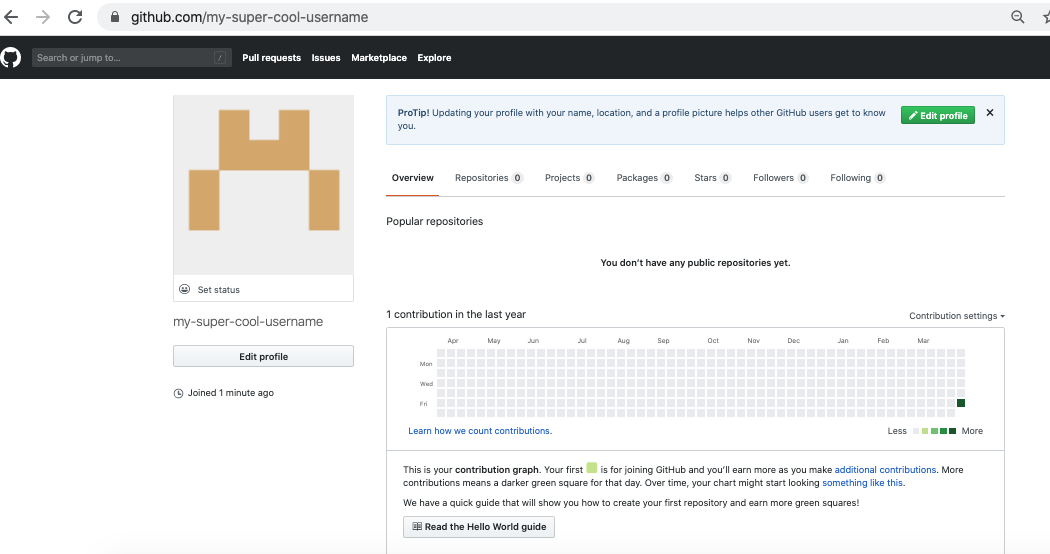The width and height of the screenshot is (1050, 554).
Task: Open the Overview tab
Action: tap(412, 178)
